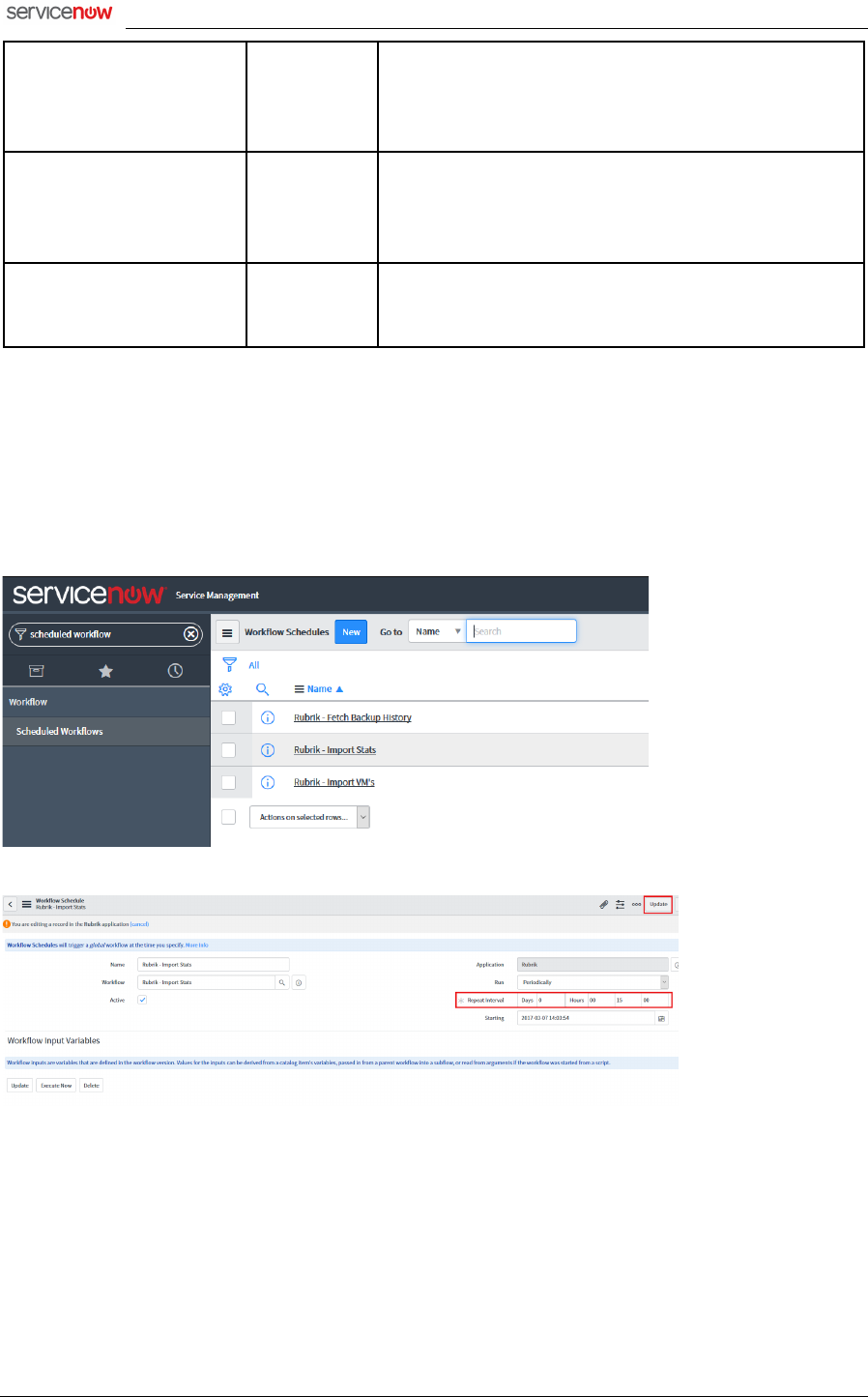Click the Workflow field info preview icon
Viewport: 868px width, 1397px height.
pyautogui.click(x=300, y=982)
